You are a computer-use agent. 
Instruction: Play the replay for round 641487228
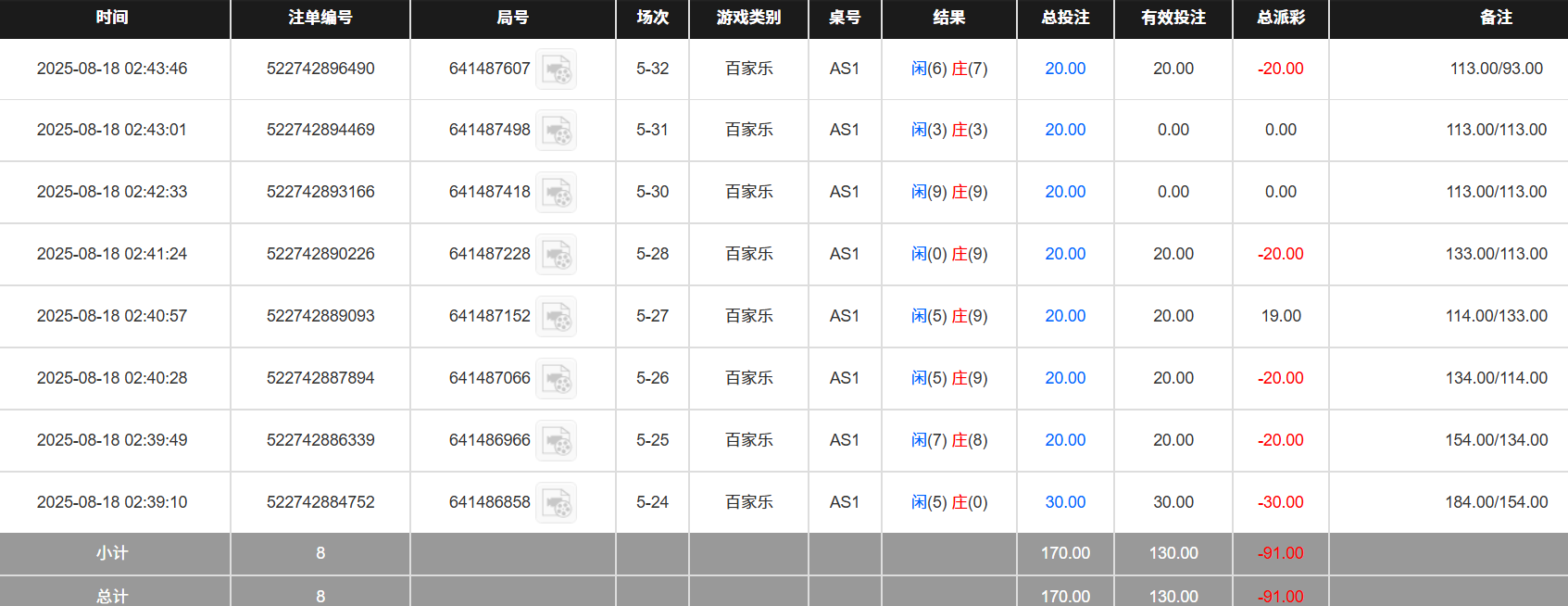(557, 255)
